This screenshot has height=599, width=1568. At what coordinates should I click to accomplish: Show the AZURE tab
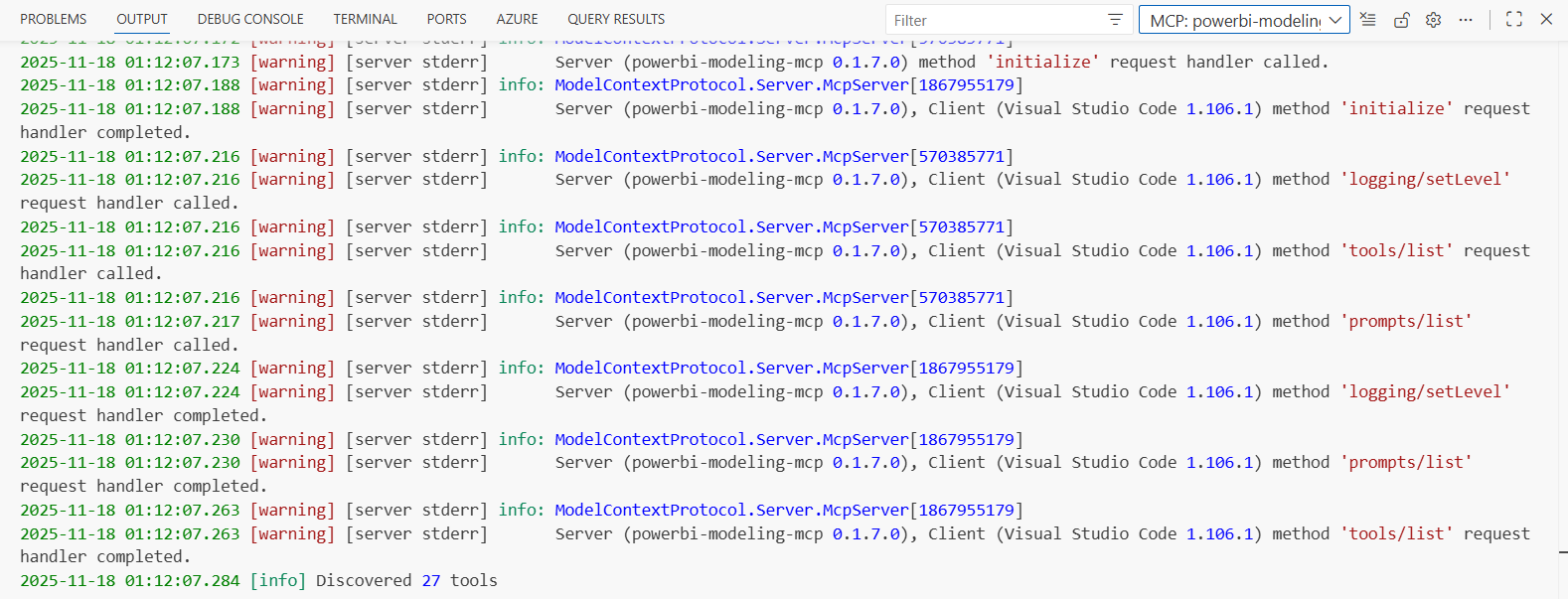(x=518, y=19)
